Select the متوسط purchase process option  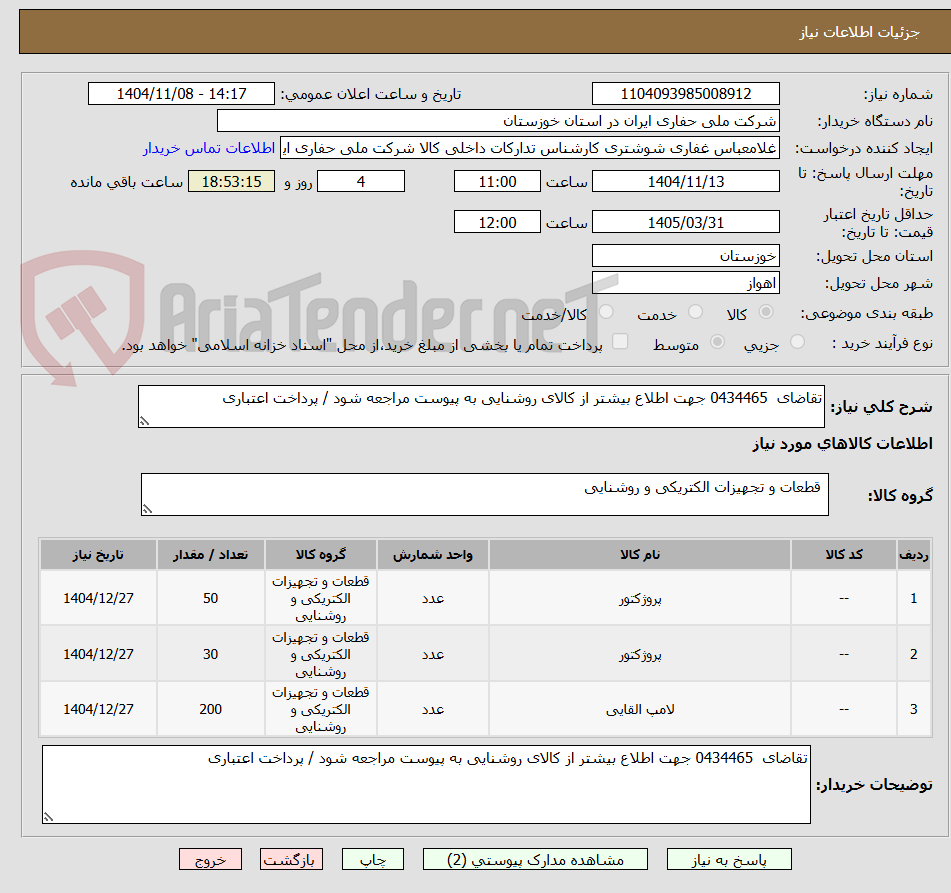[x=719, y=342]
